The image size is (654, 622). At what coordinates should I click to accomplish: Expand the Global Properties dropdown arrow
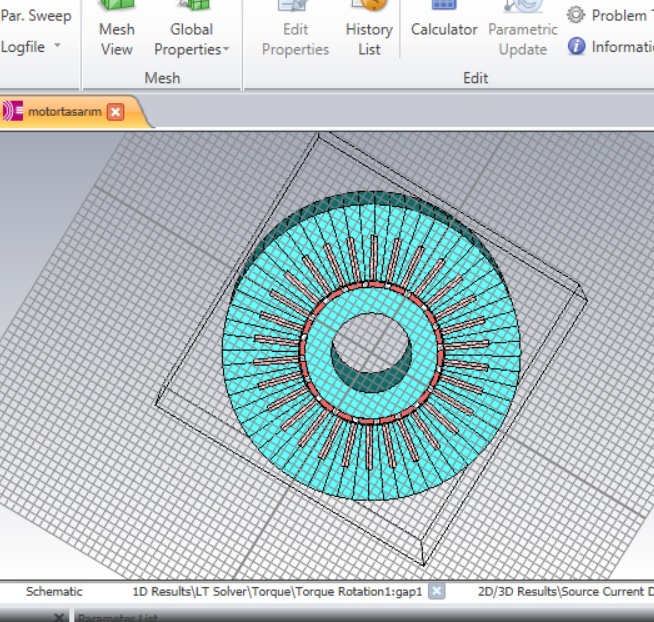[226, 49]
